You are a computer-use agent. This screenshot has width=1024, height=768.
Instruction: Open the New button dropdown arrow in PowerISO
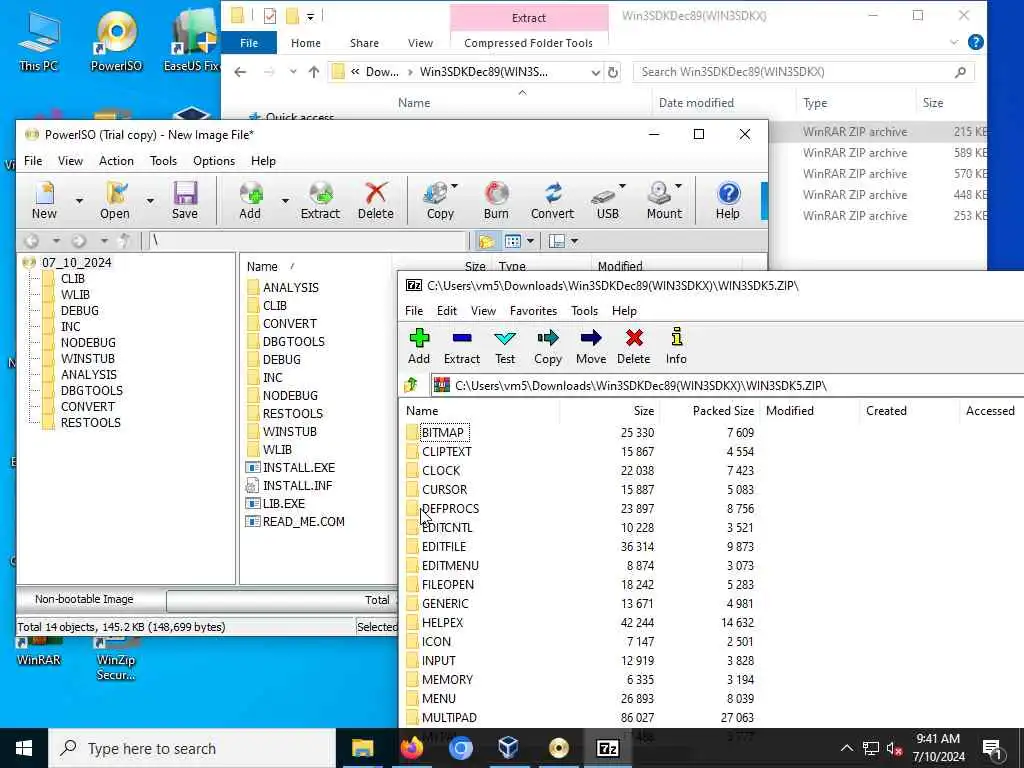pyautogui.click(x=79, y=200)
